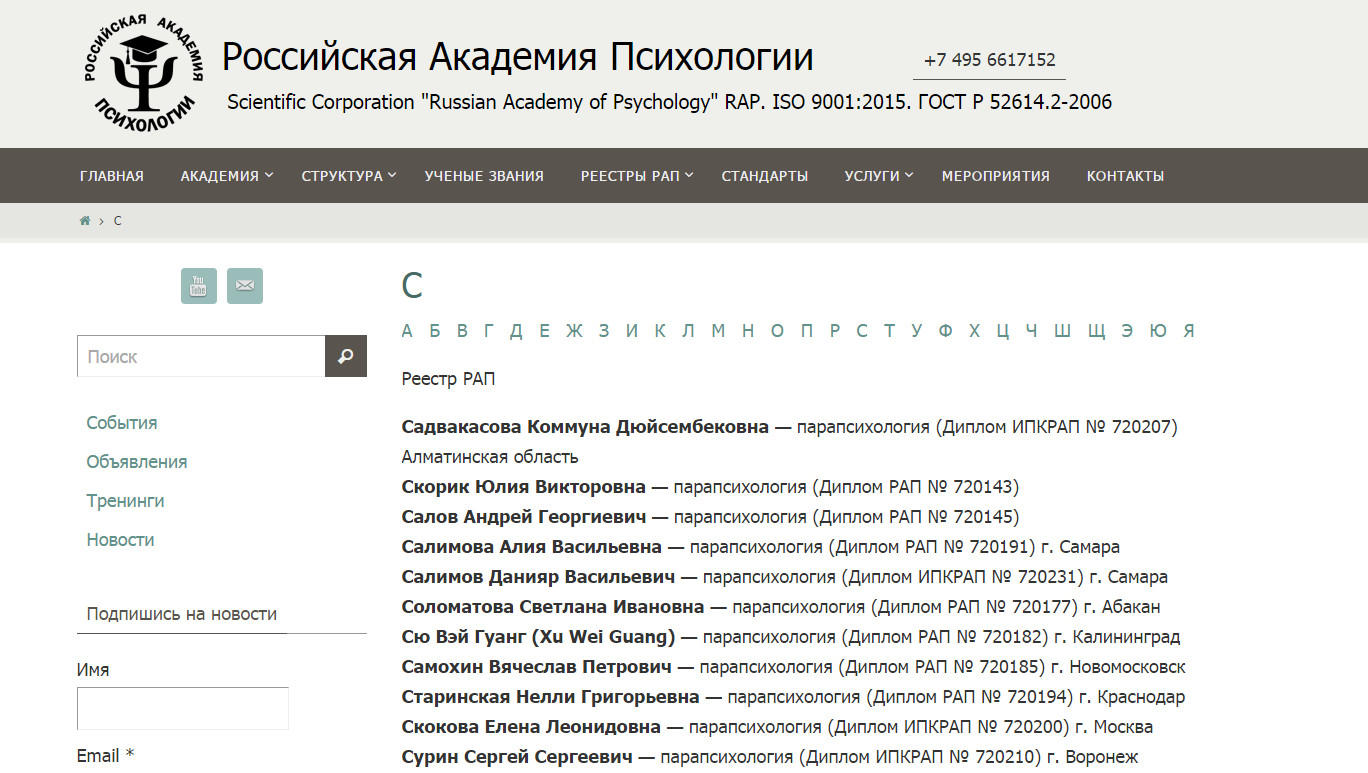Select letter Д in alphabet index

[x=516, y=331]
